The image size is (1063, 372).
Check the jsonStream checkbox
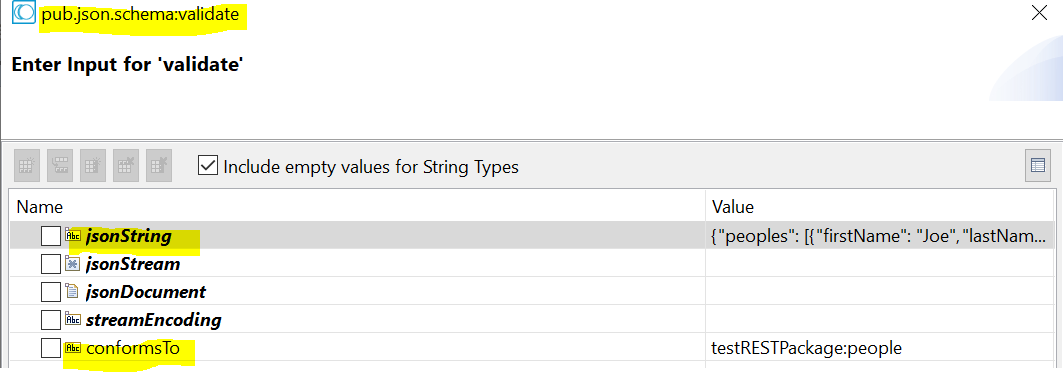point(51,264)
